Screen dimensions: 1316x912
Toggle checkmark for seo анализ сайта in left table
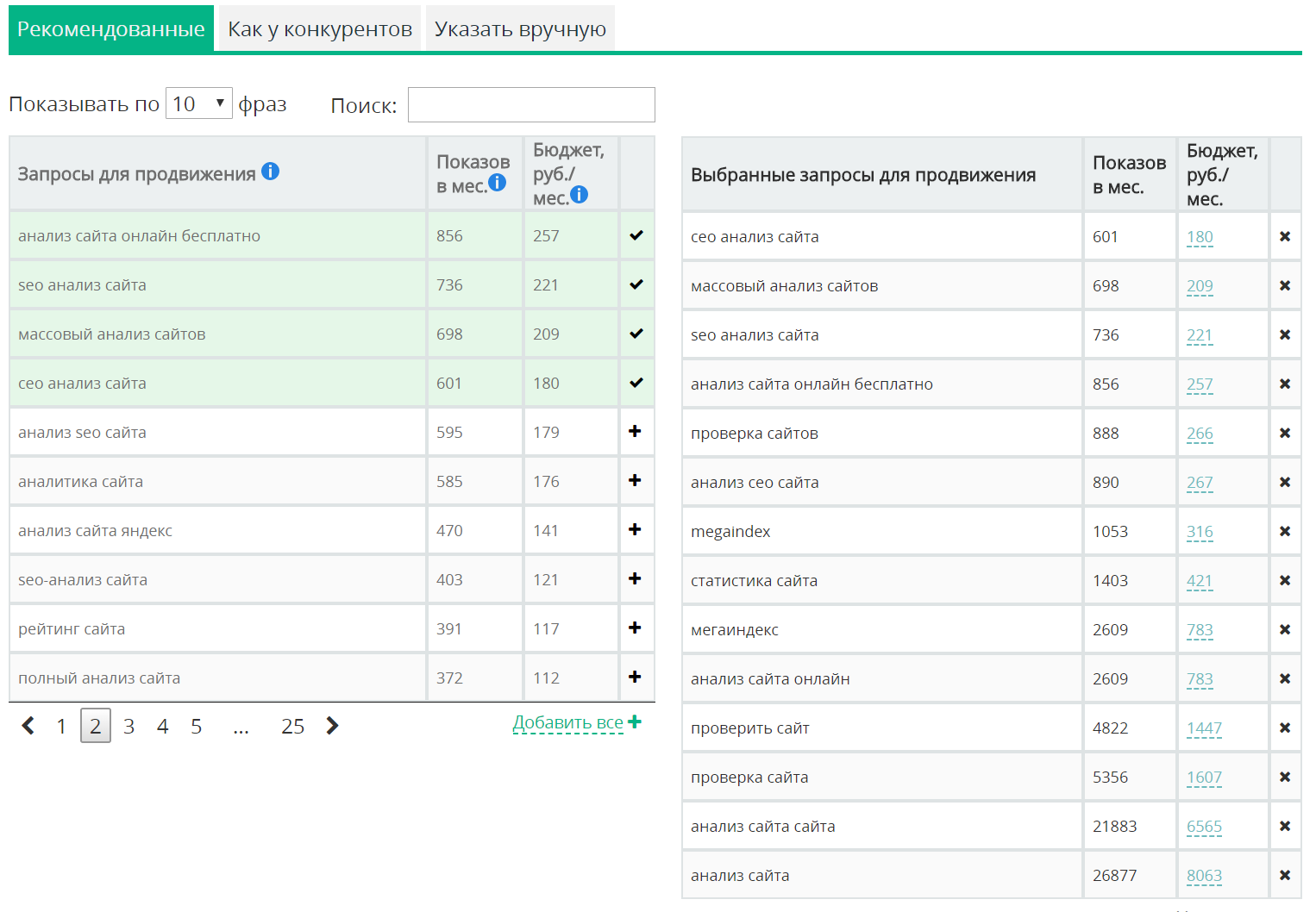click(x=636, y=284)
